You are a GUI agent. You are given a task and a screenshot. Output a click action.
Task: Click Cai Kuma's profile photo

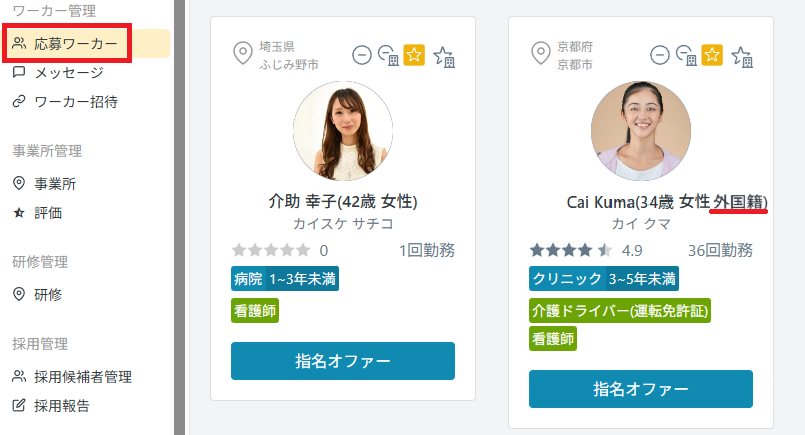(641, 131)
